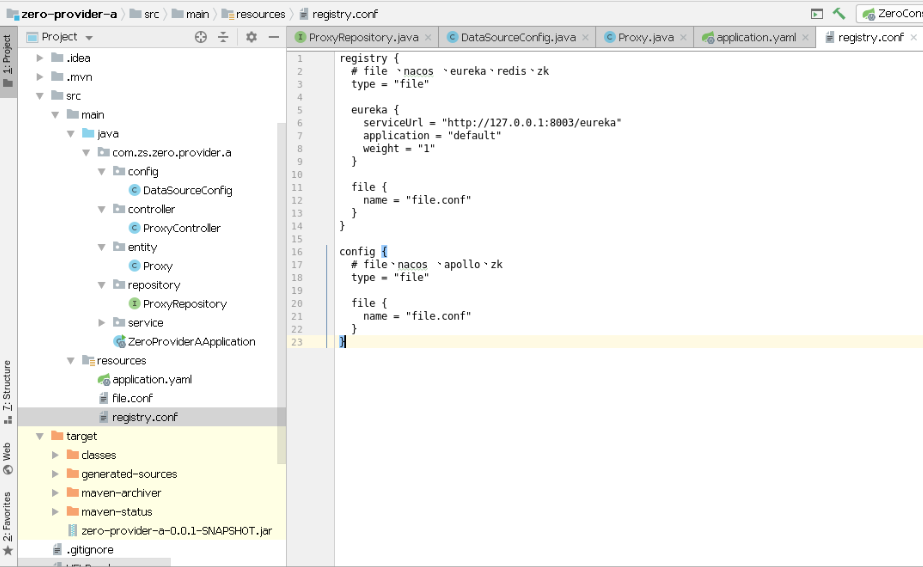Collapse the target folder
This screenshot has width=923, height=567.
tap(39, 436)
